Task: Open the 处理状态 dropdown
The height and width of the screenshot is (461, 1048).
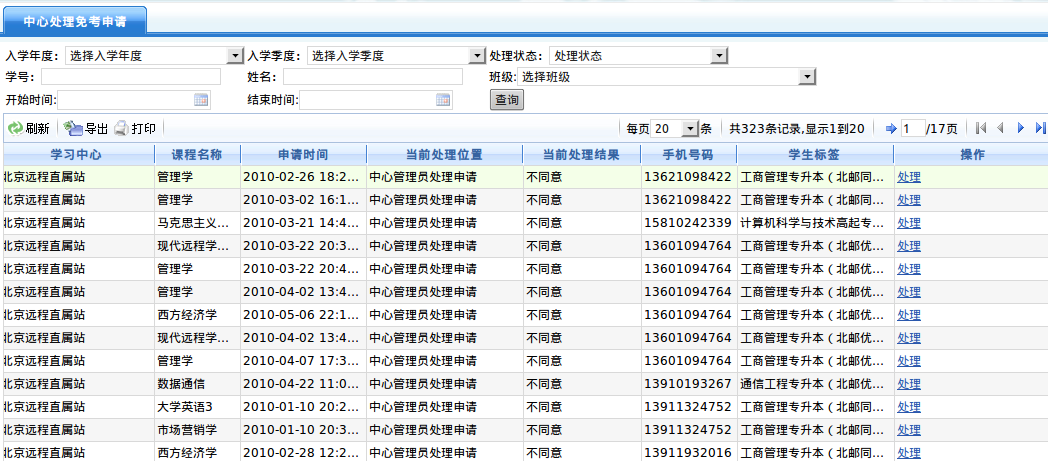Action: click(x=718, y=56)
